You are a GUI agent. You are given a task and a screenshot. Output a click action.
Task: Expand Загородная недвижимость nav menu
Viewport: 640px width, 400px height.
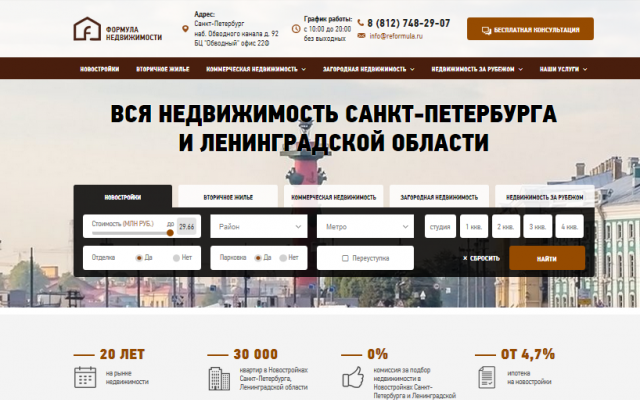click(x=369, y=69)
